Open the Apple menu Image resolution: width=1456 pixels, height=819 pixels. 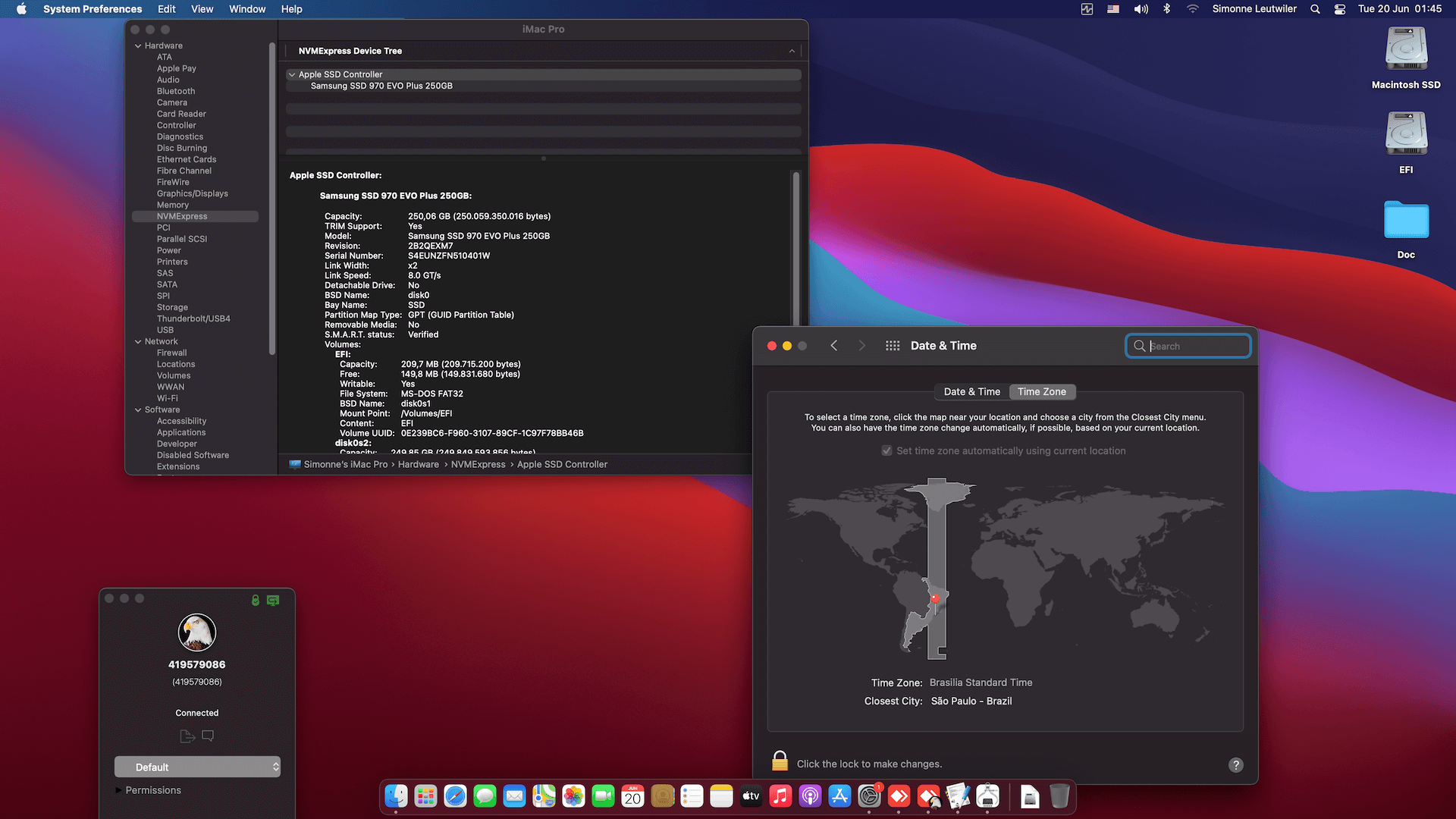pos(21,9)
